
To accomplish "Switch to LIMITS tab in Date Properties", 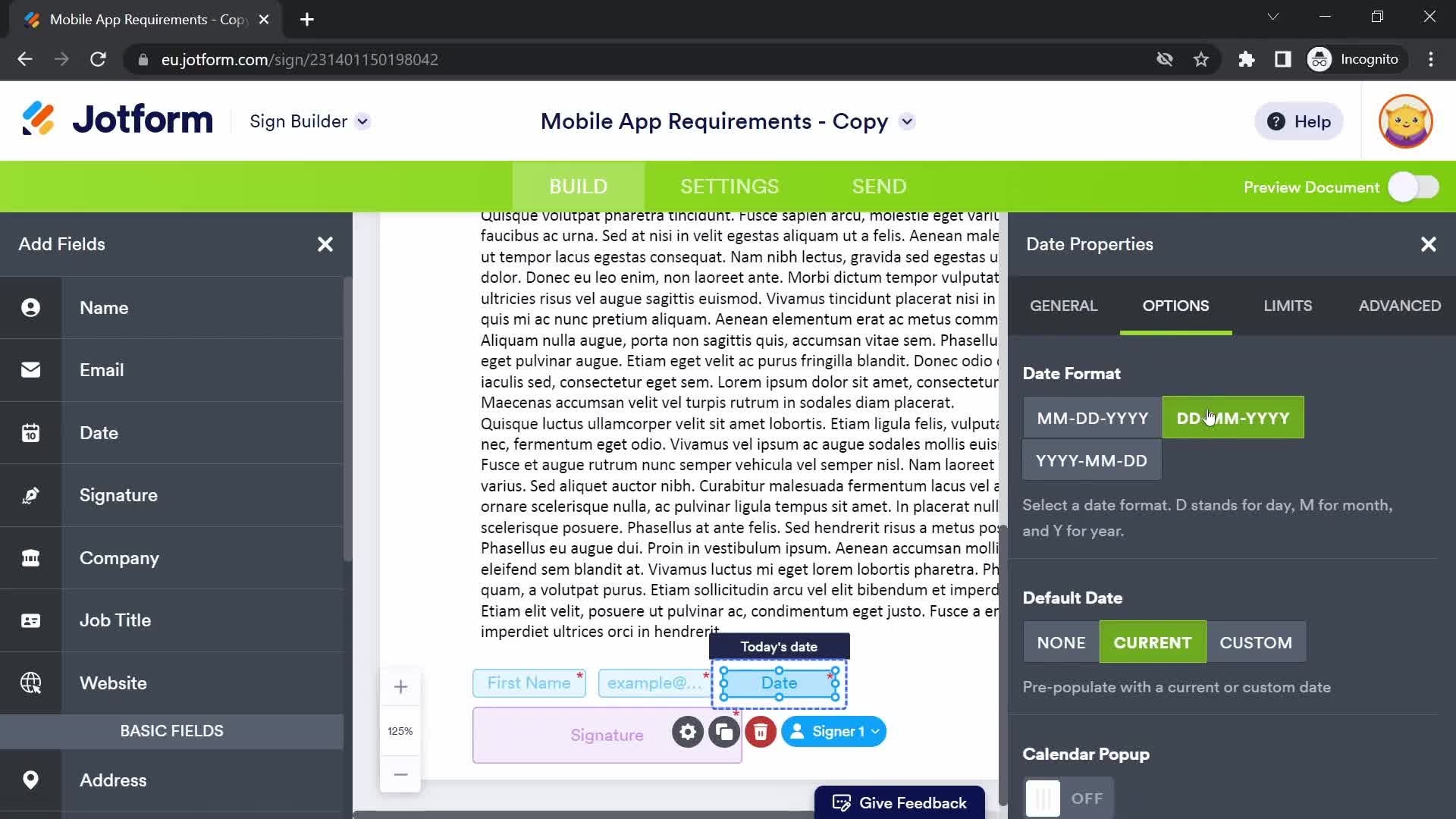I will [1288, 306].
